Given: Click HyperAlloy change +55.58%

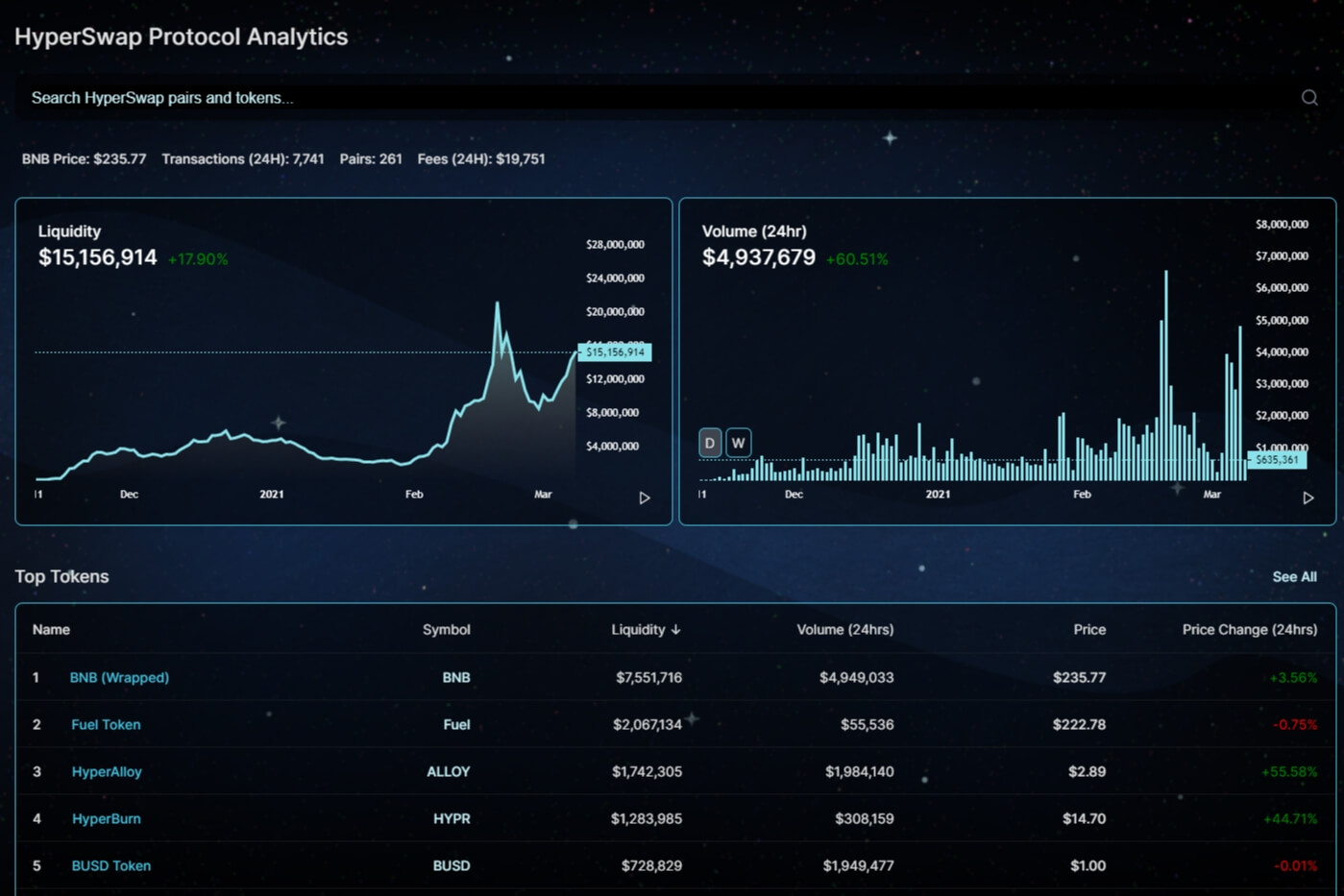Looking at the screenshot, I should [1289, 772].
